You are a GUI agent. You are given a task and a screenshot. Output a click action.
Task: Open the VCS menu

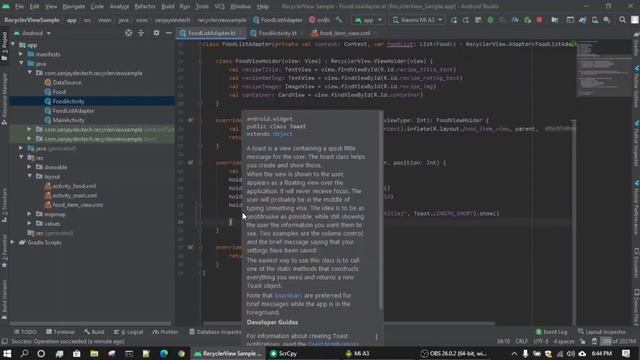(220, 7)
